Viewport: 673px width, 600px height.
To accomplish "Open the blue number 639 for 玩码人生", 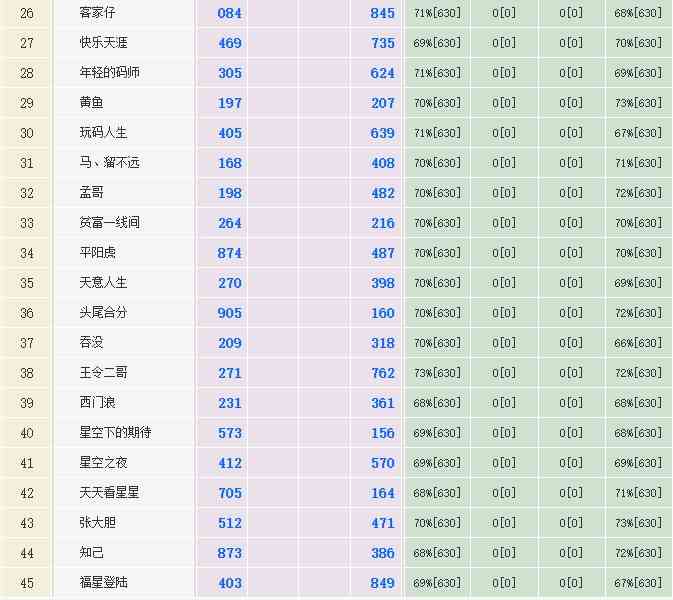I will point(383,133).
